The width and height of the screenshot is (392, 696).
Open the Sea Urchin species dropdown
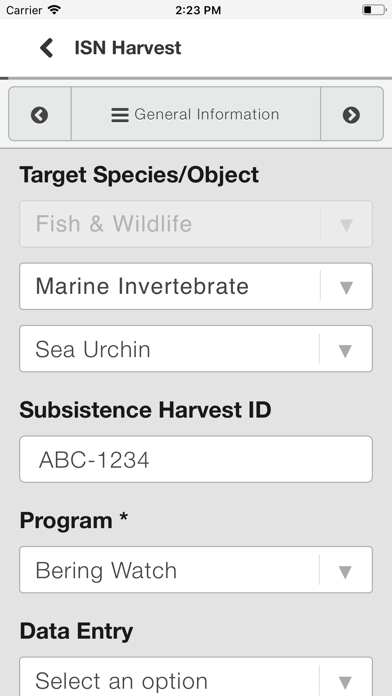196,348
